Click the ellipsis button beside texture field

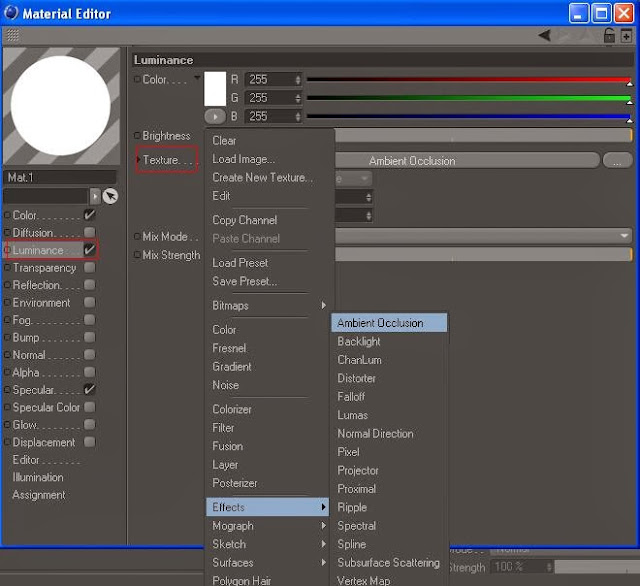point(617,160)
